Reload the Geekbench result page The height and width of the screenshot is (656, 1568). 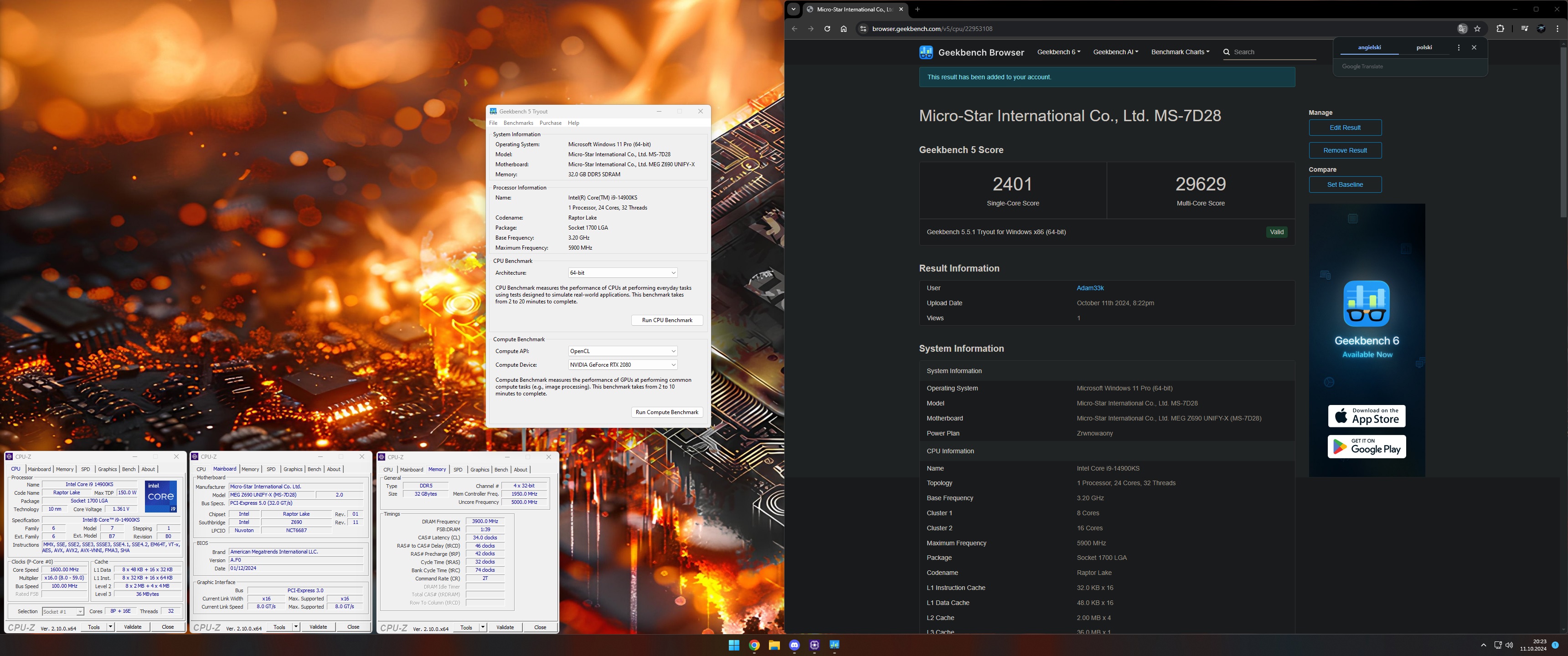tap(827, 29)
